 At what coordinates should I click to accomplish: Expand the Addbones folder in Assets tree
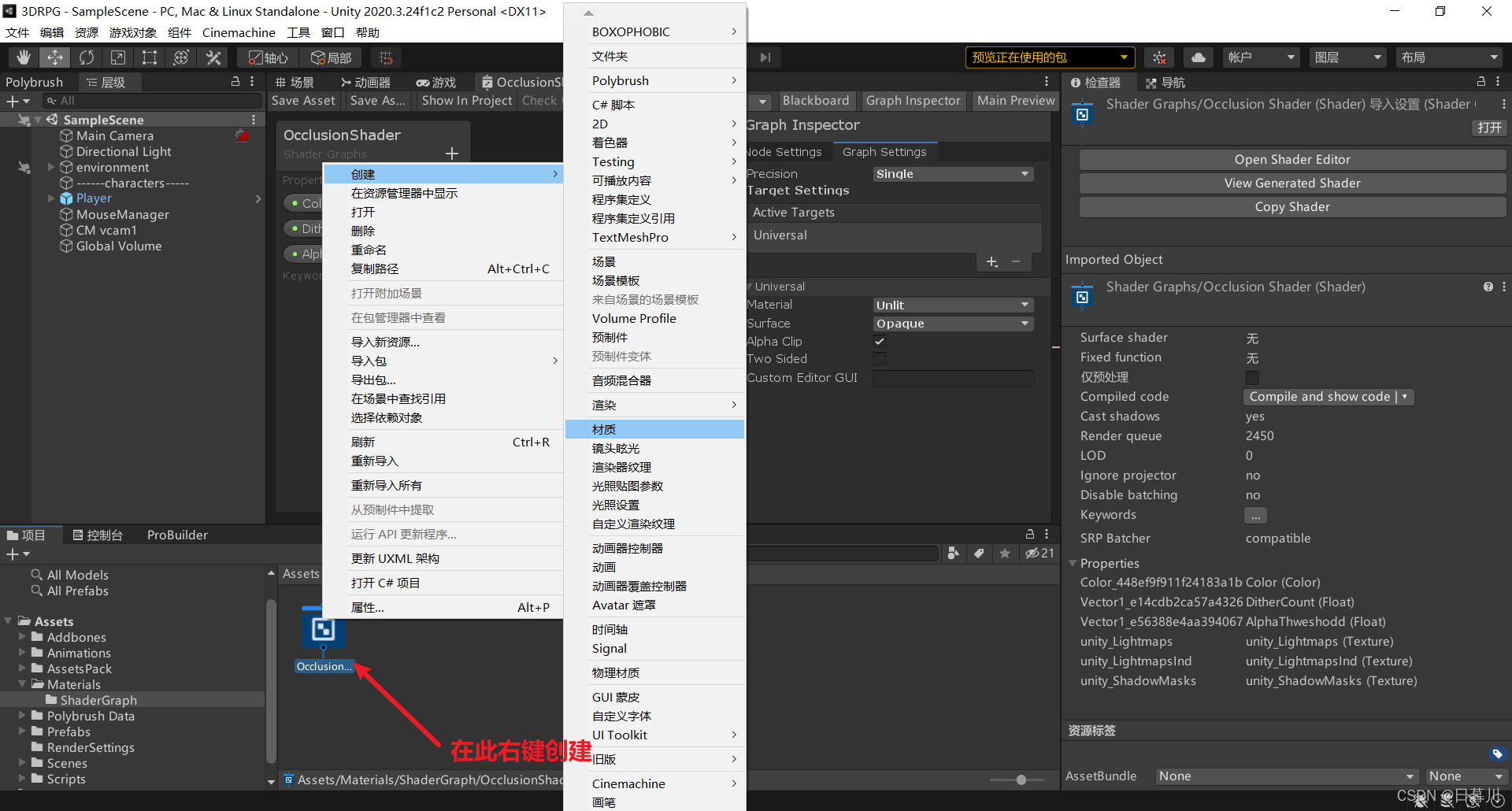22,636
